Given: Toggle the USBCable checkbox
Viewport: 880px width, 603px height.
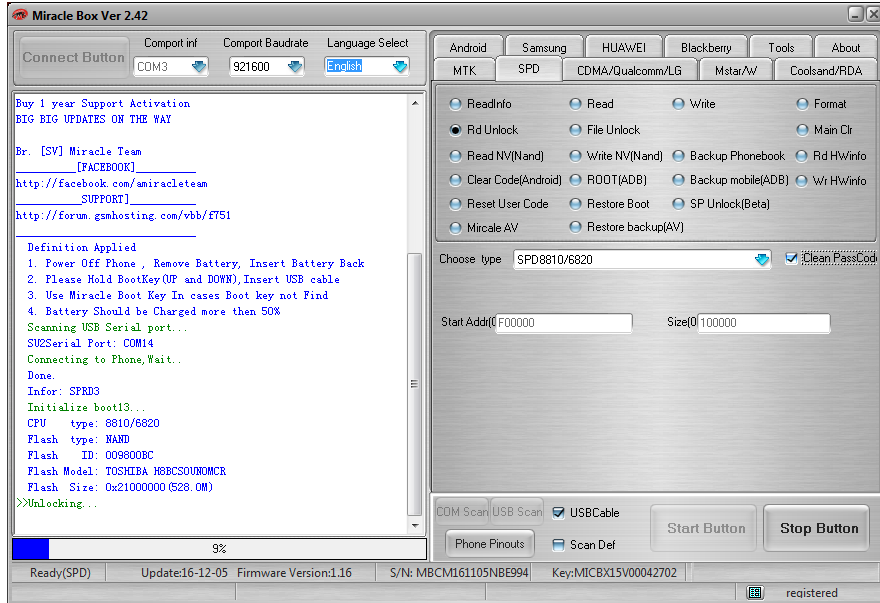Looking at the screenshot, I should point(559,513).
